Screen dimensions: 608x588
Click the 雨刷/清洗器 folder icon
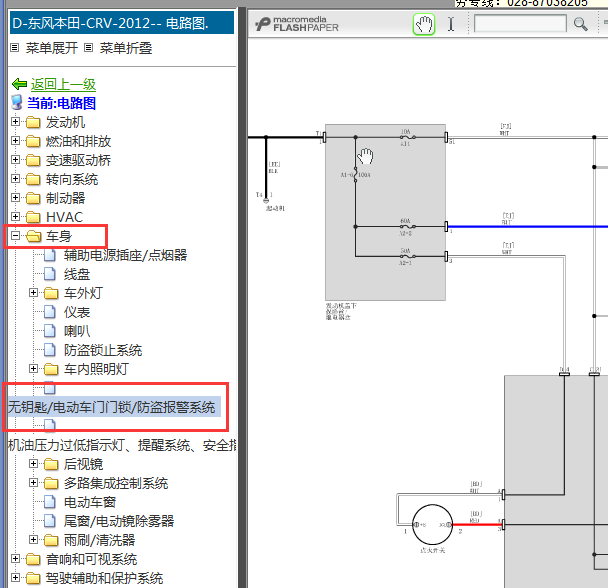click(x=51, y=540)
